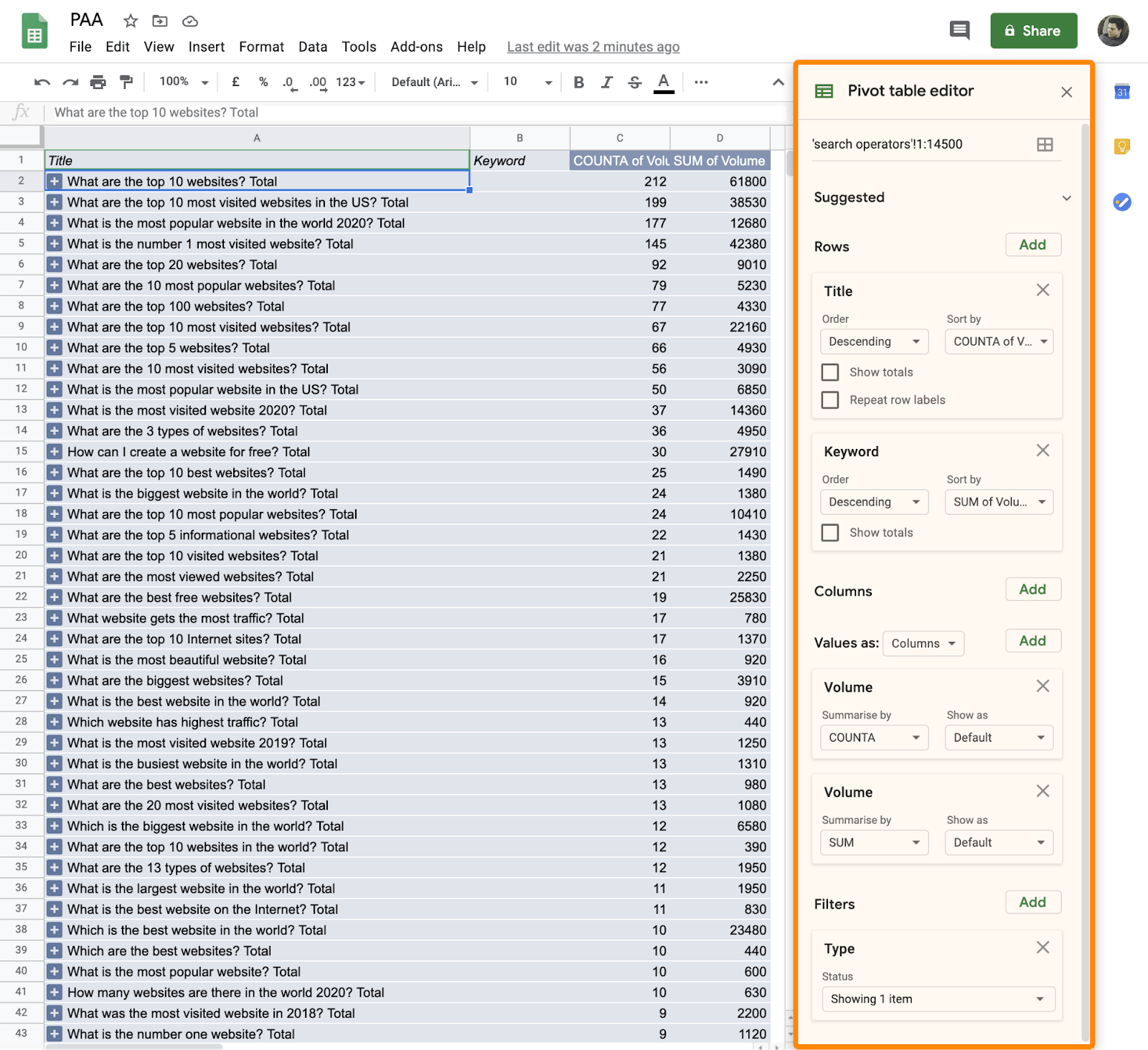Open the Summarise by SUM dropdown
The height and width of the screenshot is (1050, 1148).
(874, 842)
